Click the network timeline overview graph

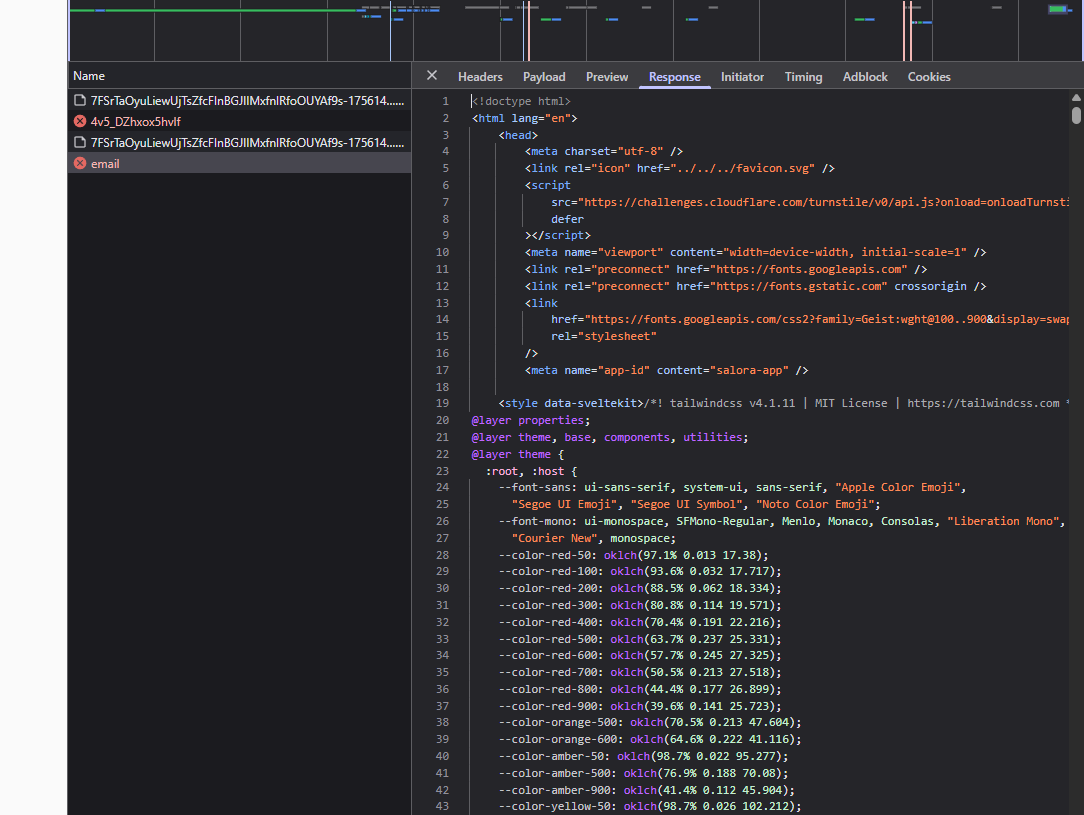click(x=576, y=30)
